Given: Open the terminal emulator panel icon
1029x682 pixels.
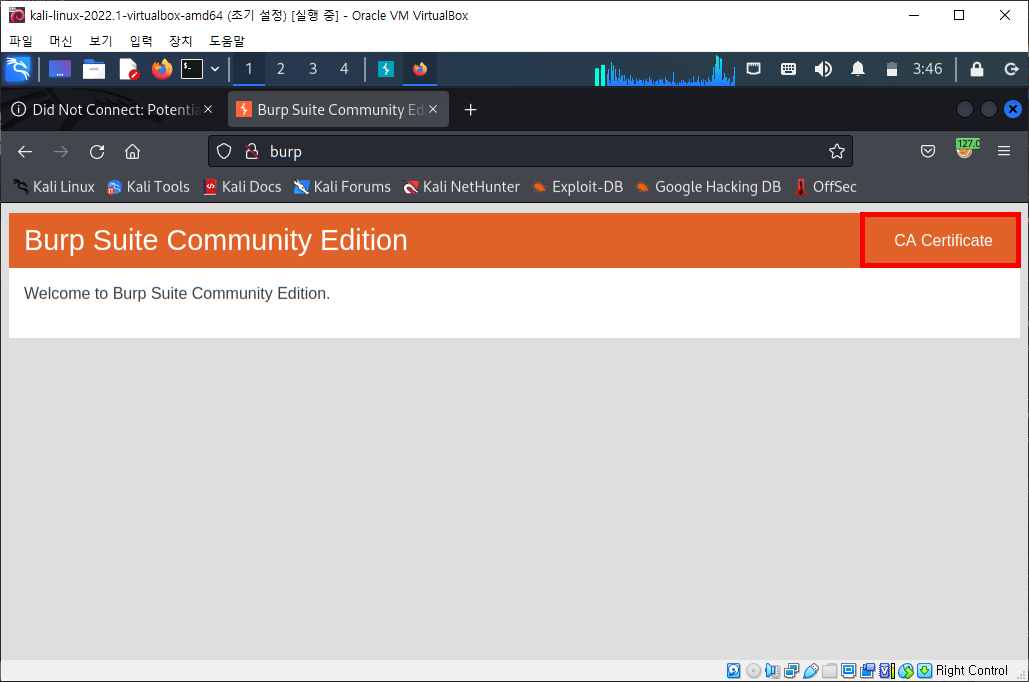Looking at the screenshot, I should (x=192, y=69).
